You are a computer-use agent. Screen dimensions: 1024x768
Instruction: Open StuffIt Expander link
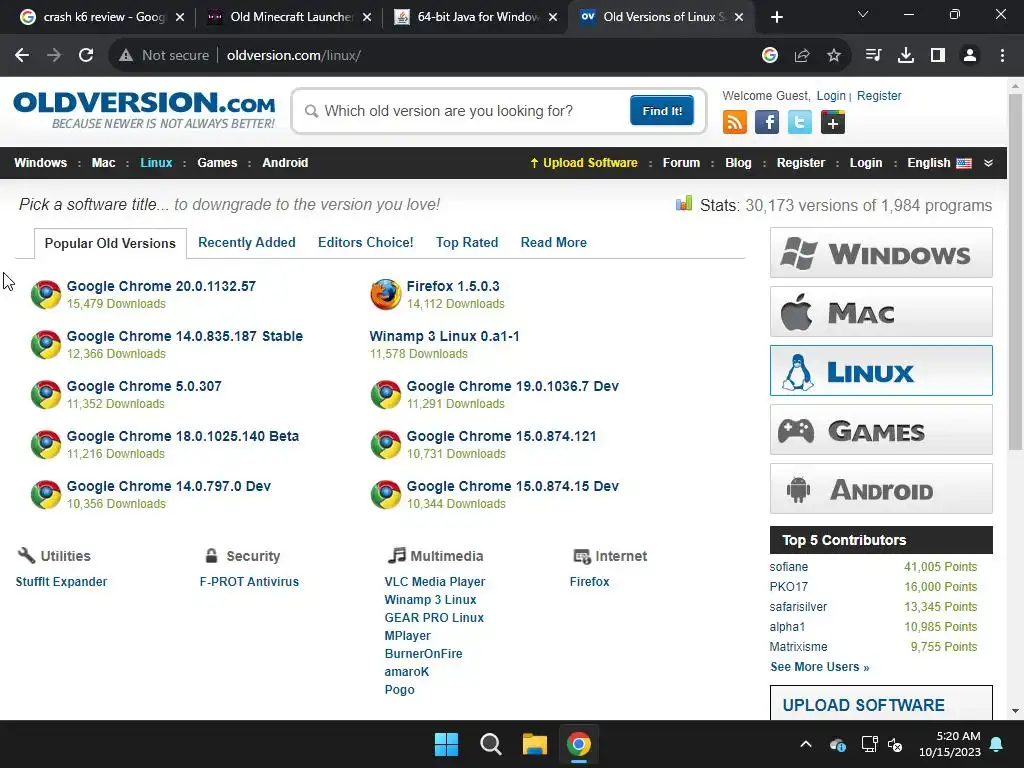(61, 581)
